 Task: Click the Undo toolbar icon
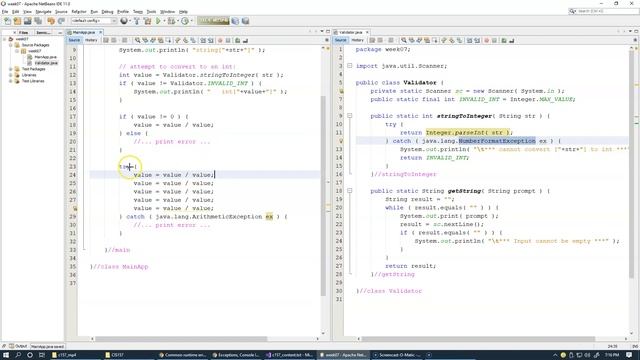[51, 21]
